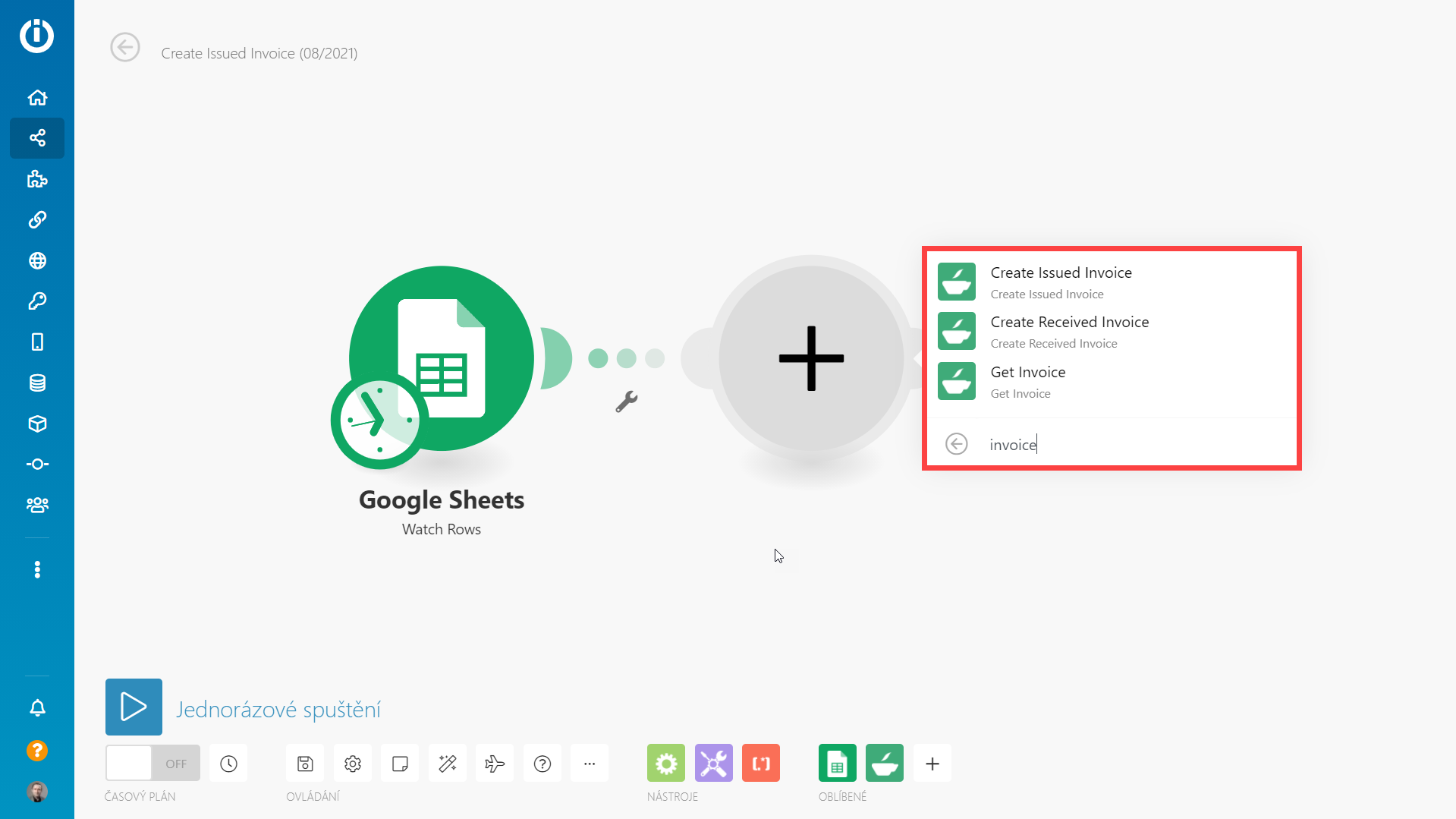1456x819 pixels.
Task: Click the empty plus module circle
Action: click(x=811, y=358)
